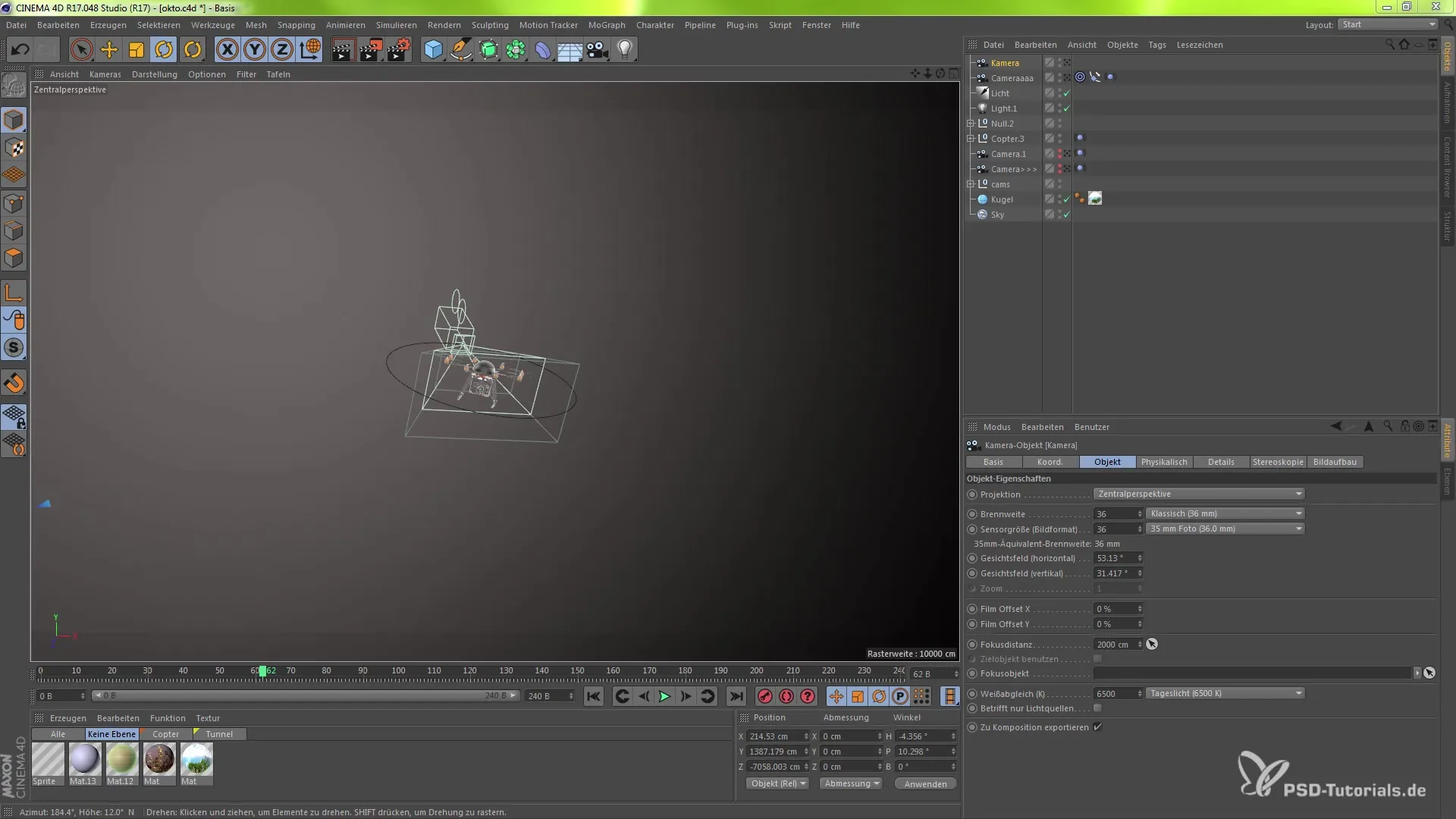Open the Klassisch (36 mm) dropdown
Viewport: 1456px width, 819px height.
click(1225, 513)
